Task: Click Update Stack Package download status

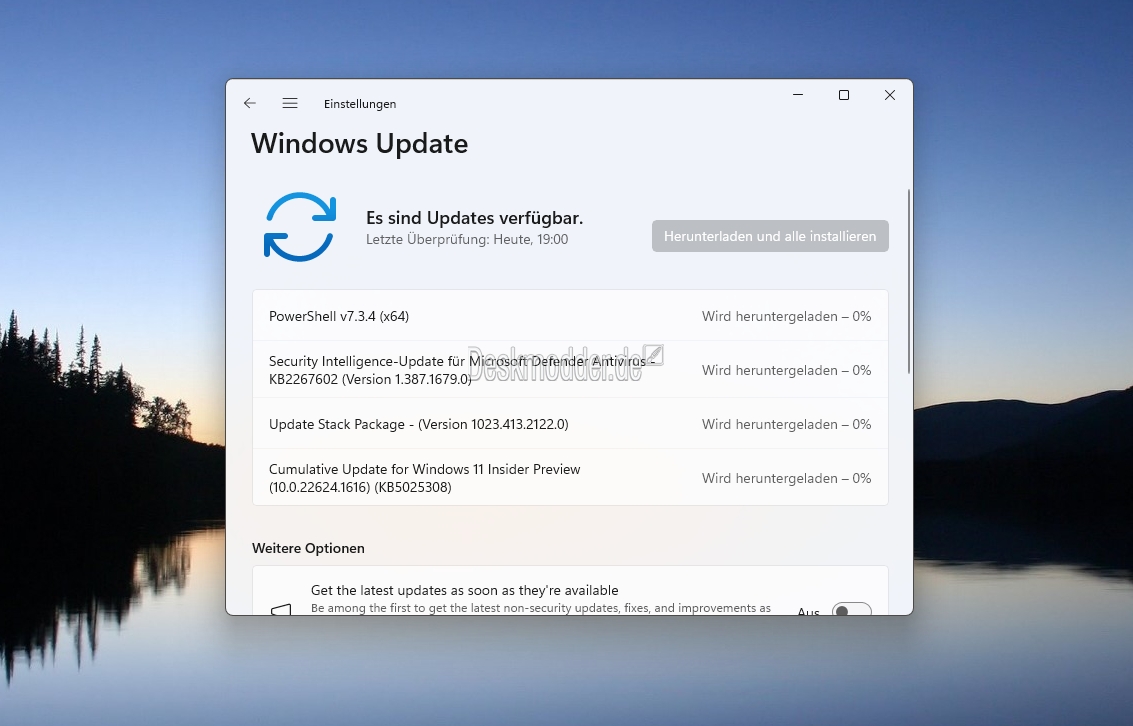Action: pos(786,425)
